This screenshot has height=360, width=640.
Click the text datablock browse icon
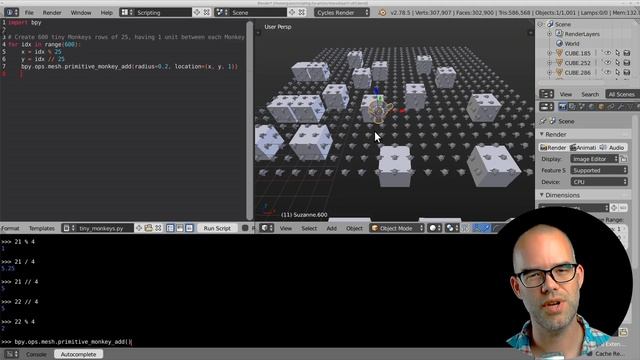click(68, 228)
